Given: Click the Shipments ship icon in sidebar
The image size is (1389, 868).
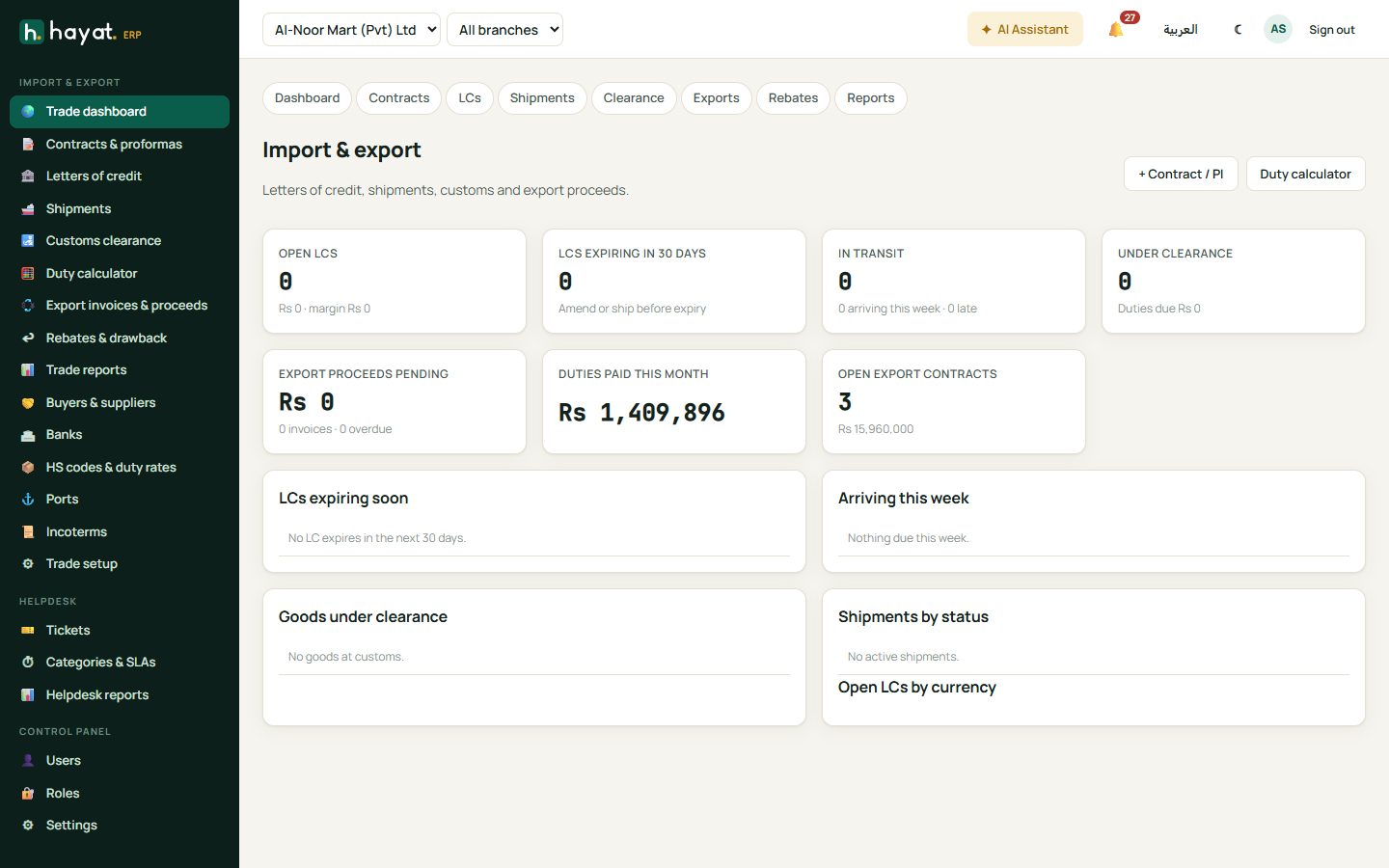Looking at the screenshot, I should click(28, 208).
